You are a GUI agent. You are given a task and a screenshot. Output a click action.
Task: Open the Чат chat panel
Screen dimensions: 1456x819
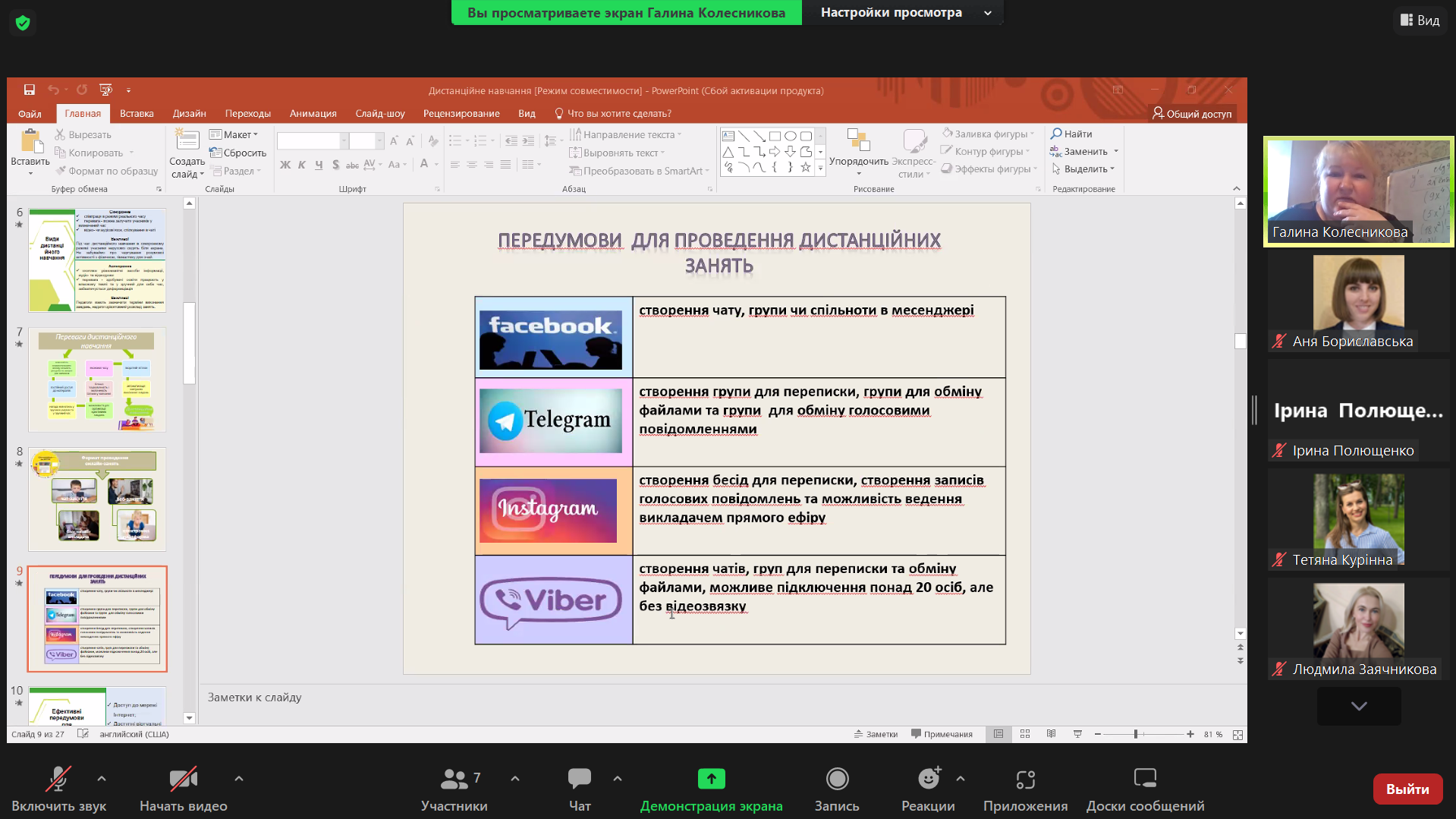[580, 789]
